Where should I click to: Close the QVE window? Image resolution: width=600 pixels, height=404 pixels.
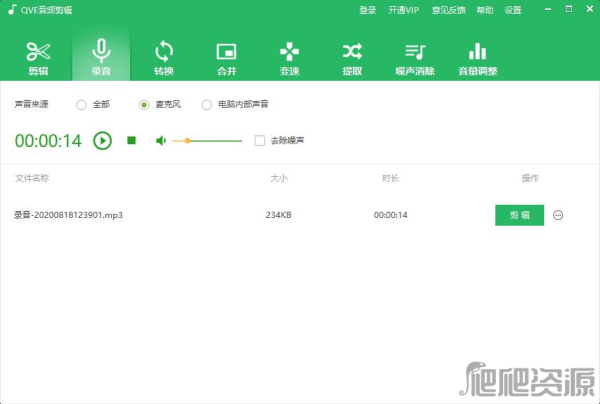590,9
